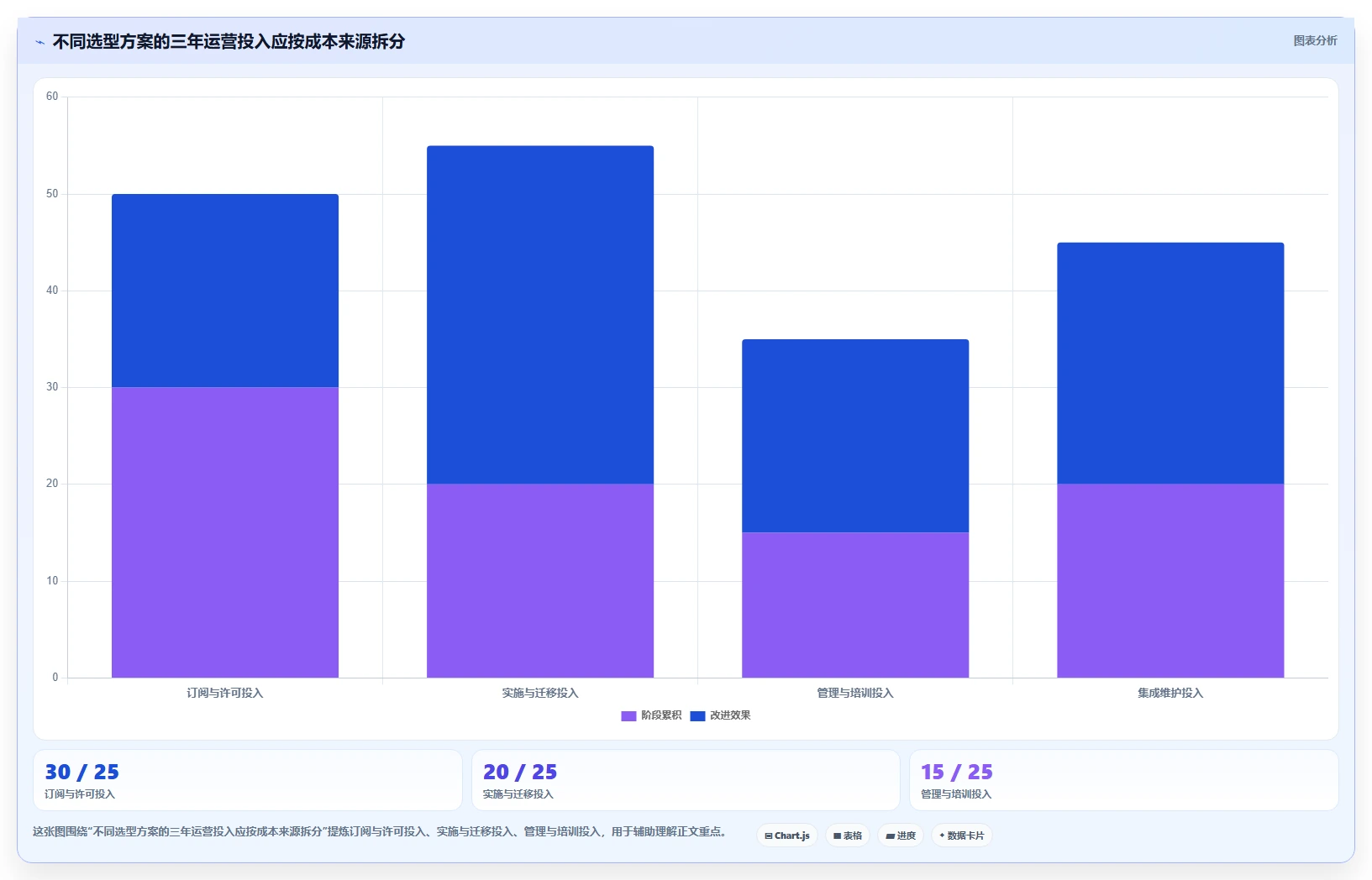Click the 管理与培训投入 x-axis label
This screenshot has width=1372, height=880.
tap(855, 693)
